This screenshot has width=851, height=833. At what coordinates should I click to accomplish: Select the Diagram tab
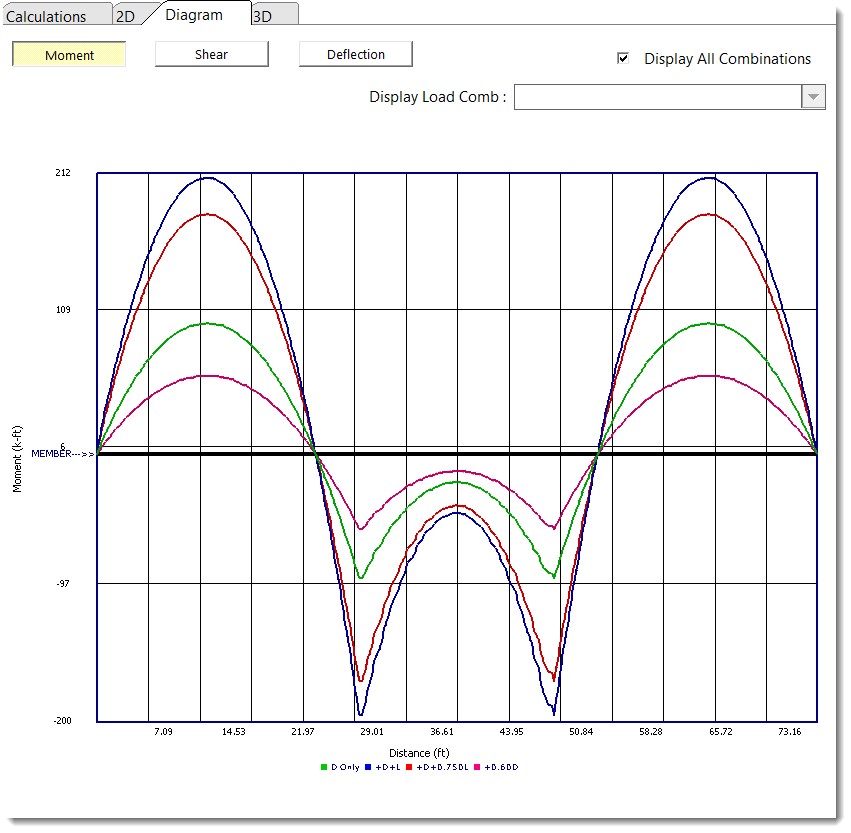194,15
